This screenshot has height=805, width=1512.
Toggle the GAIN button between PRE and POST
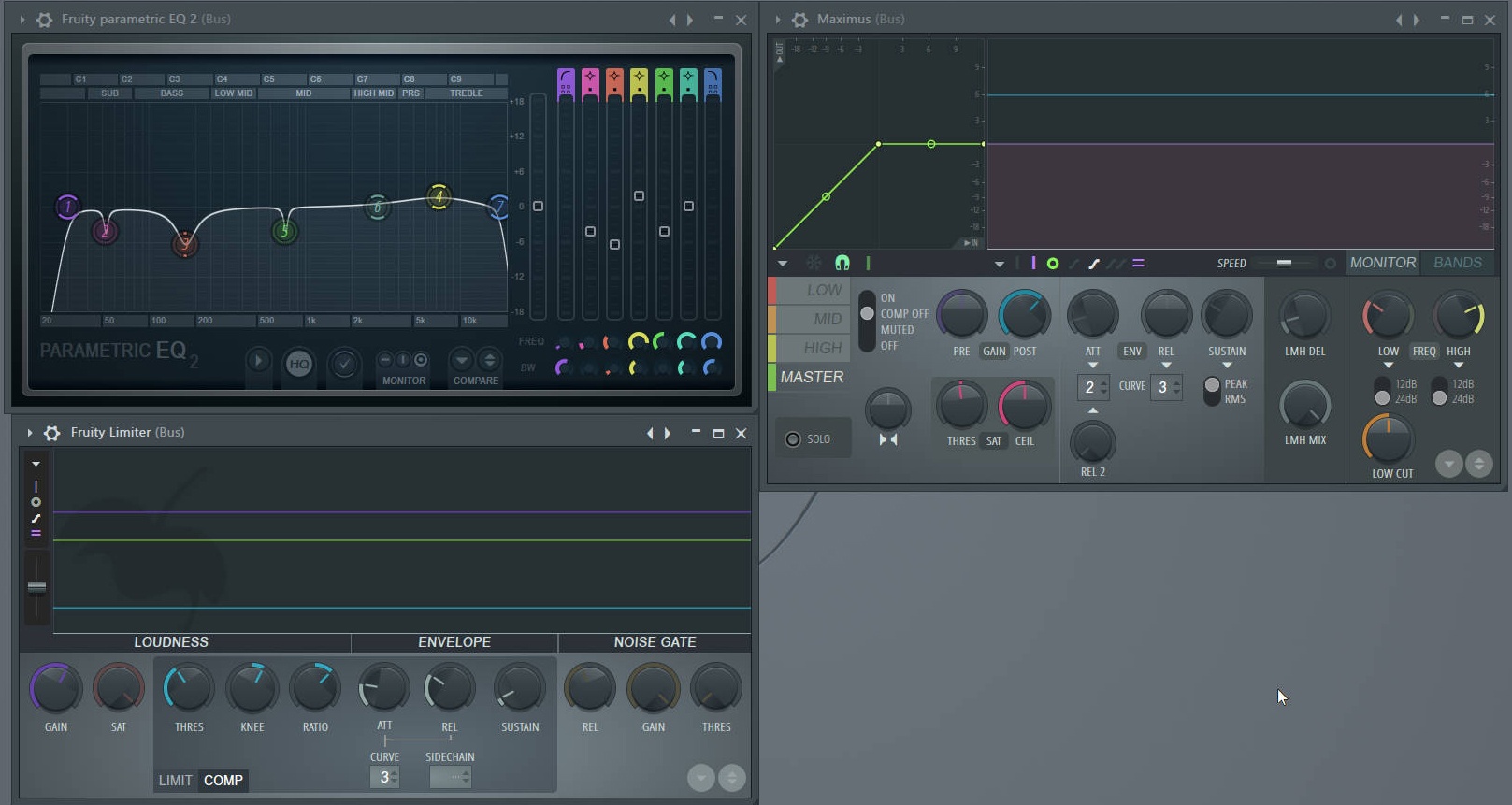click(x=994, y=352)
